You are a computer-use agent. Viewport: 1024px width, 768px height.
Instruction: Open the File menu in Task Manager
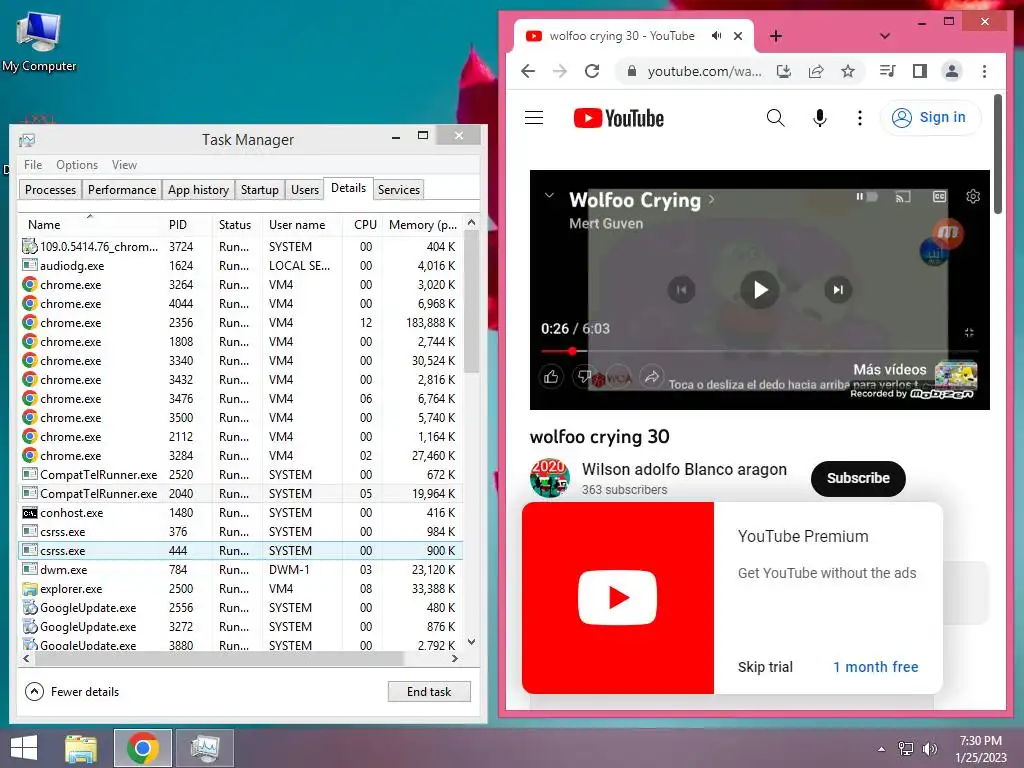point(33,165)
